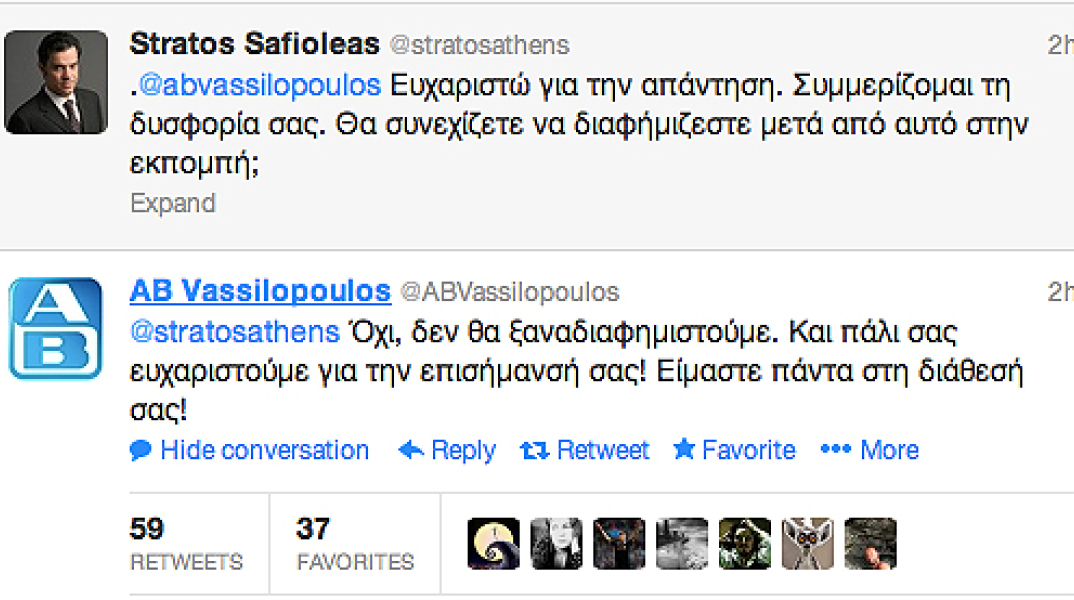
Task: Click the Reply arrow icon
Action: [x=411, y=451]
